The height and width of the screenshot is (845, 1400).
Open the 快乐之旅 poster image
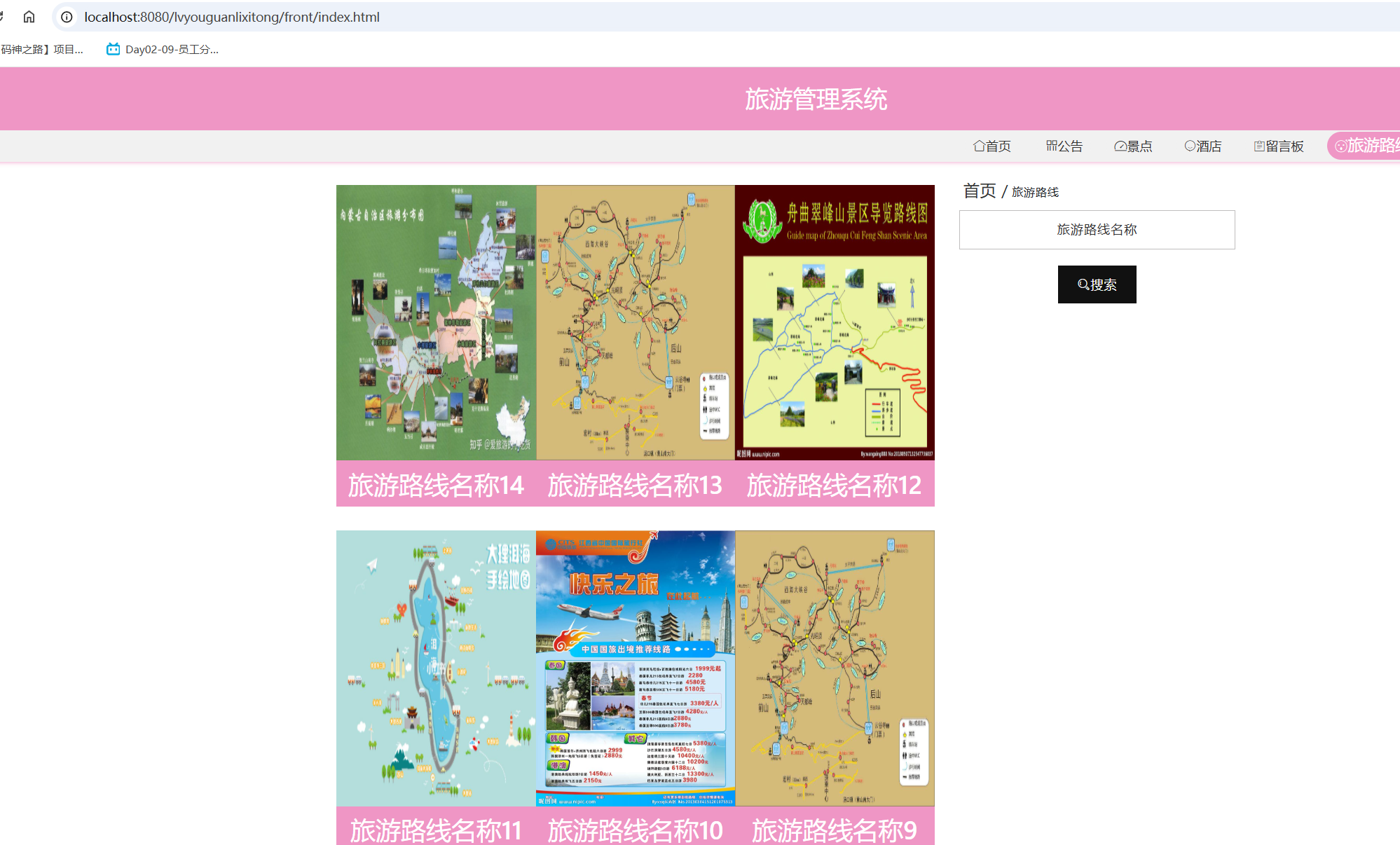636,668
